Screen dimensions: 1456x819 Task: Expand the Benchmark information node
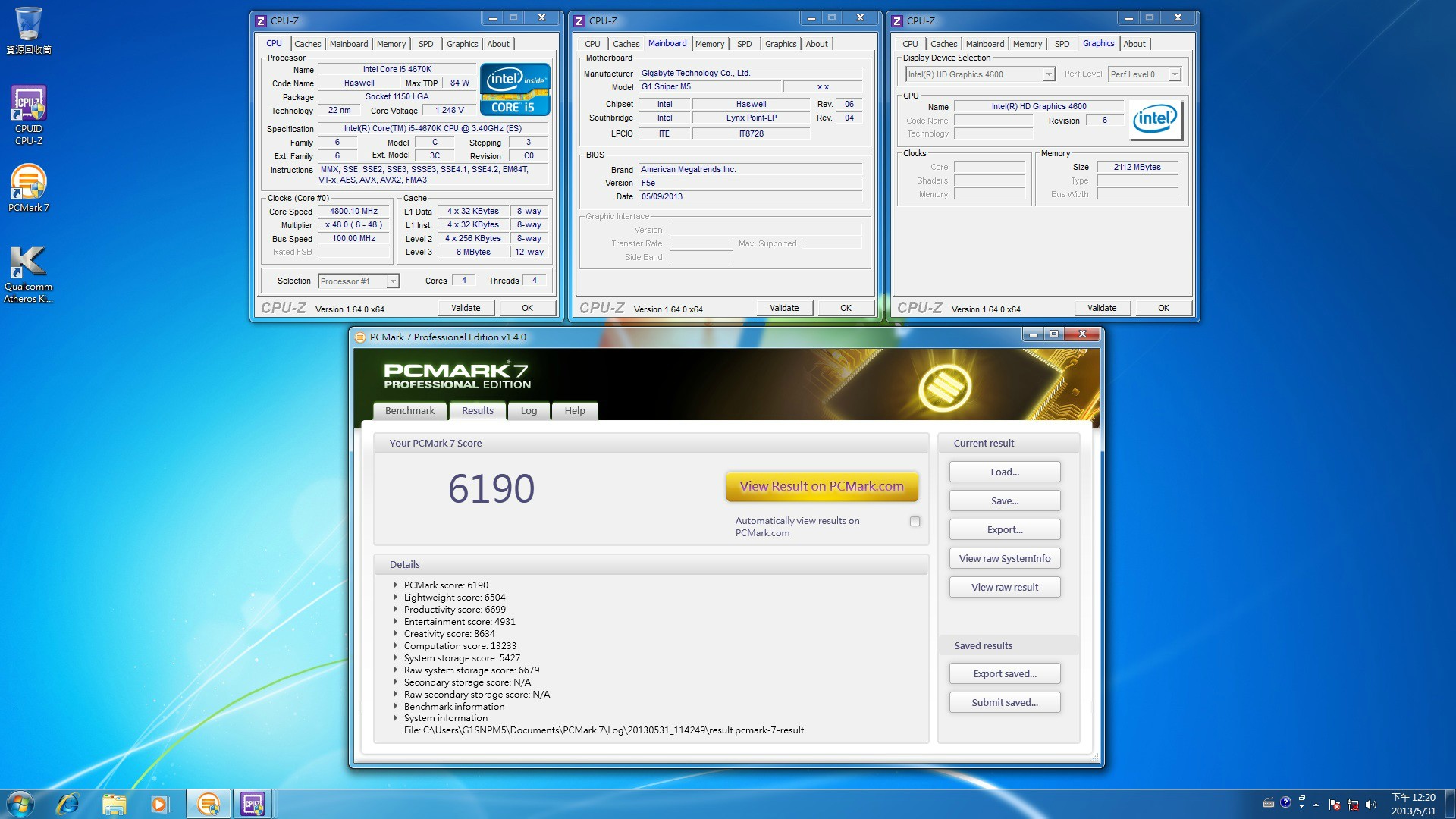pos(395,706)
